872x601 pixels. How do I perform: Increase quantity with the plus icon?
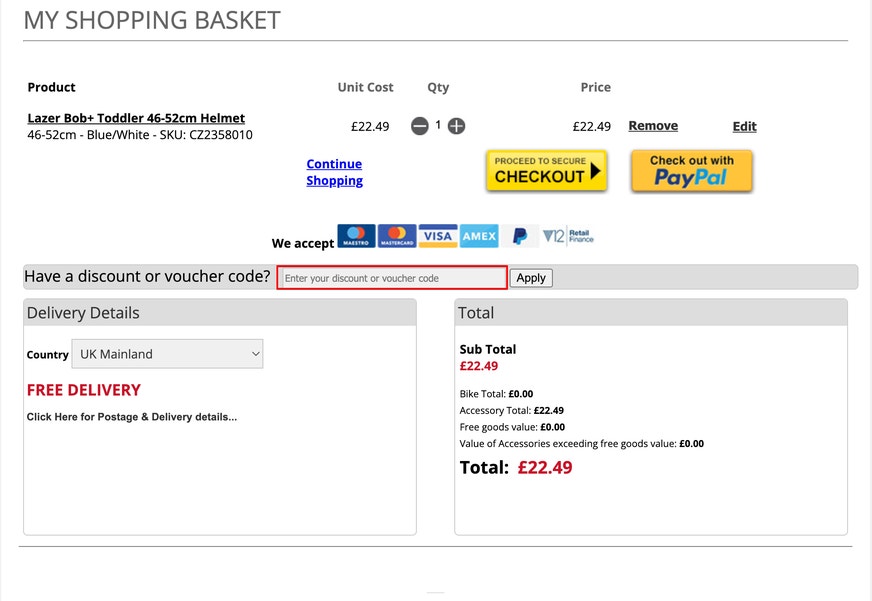[x=457, y=126]
